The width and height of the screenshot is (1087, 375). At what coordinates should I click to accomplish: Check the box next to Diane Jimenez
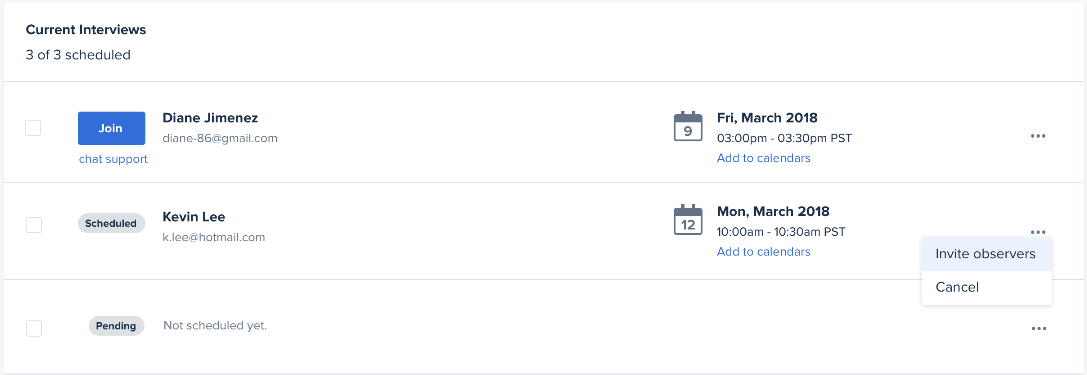33,128
